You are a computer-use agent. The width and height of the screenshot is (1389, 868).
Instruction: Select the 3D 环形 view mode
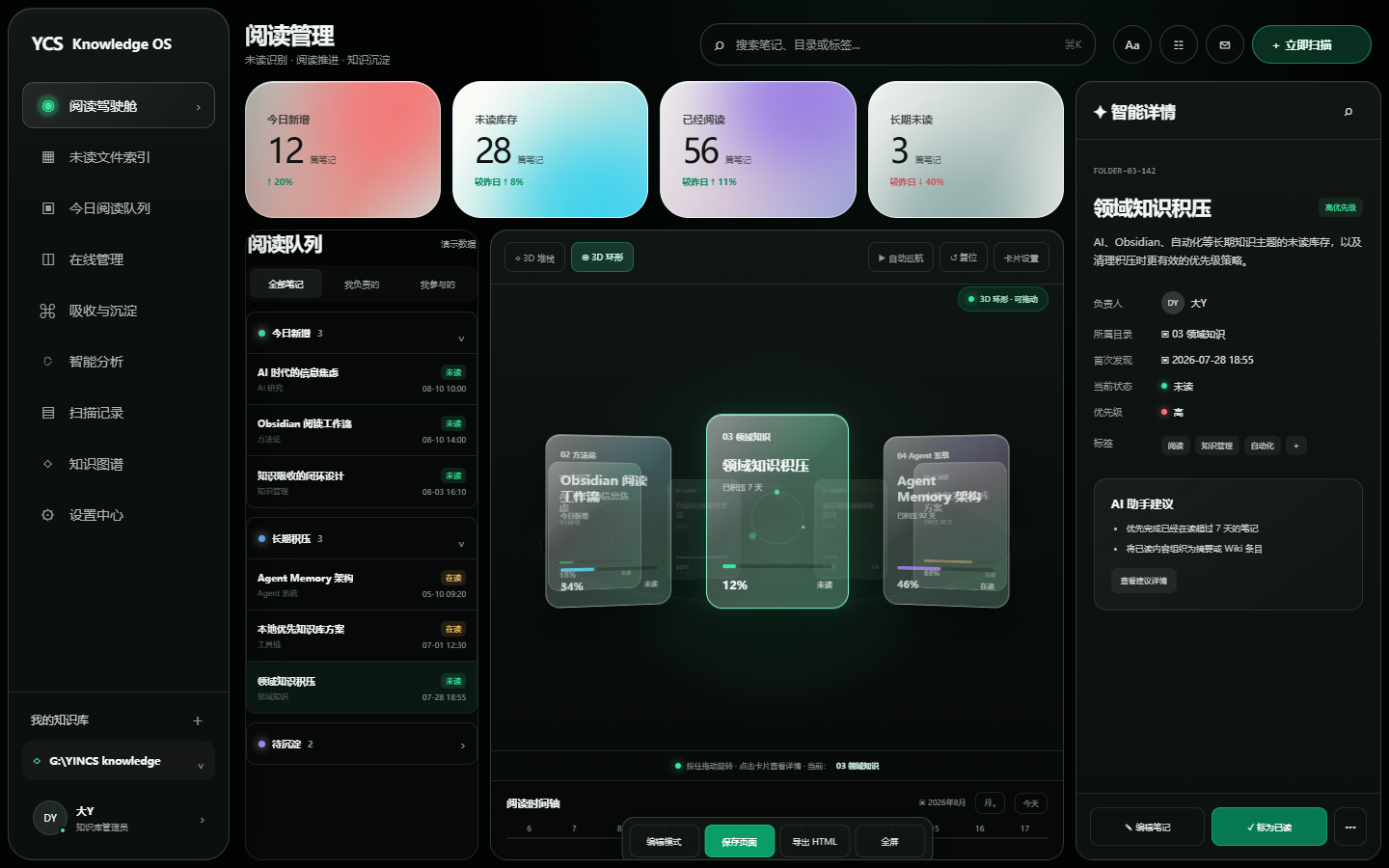603,258
